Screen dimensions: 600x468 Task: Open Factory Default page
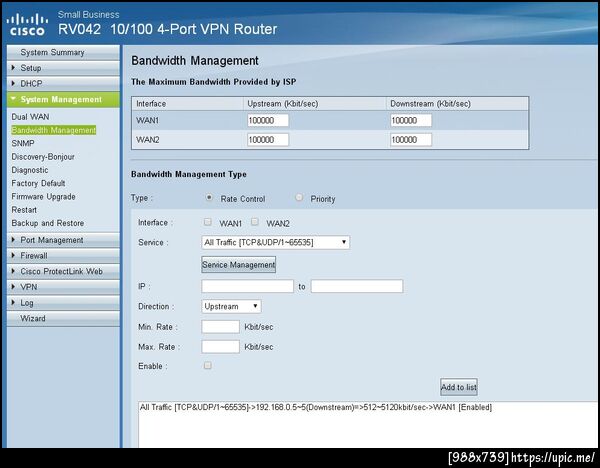coord(38,183)
